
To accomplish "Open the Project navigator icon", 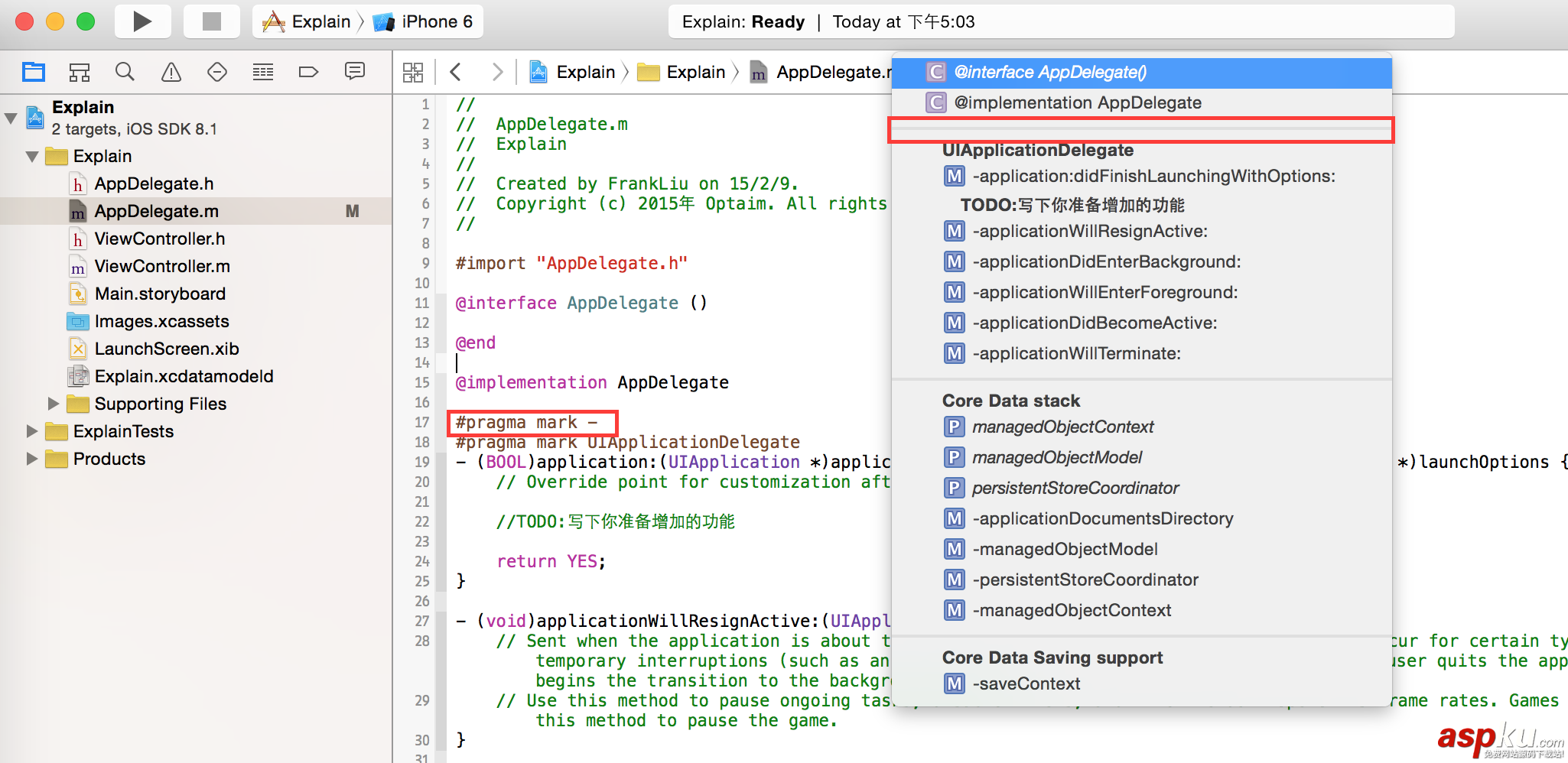I will pos(34,72).
